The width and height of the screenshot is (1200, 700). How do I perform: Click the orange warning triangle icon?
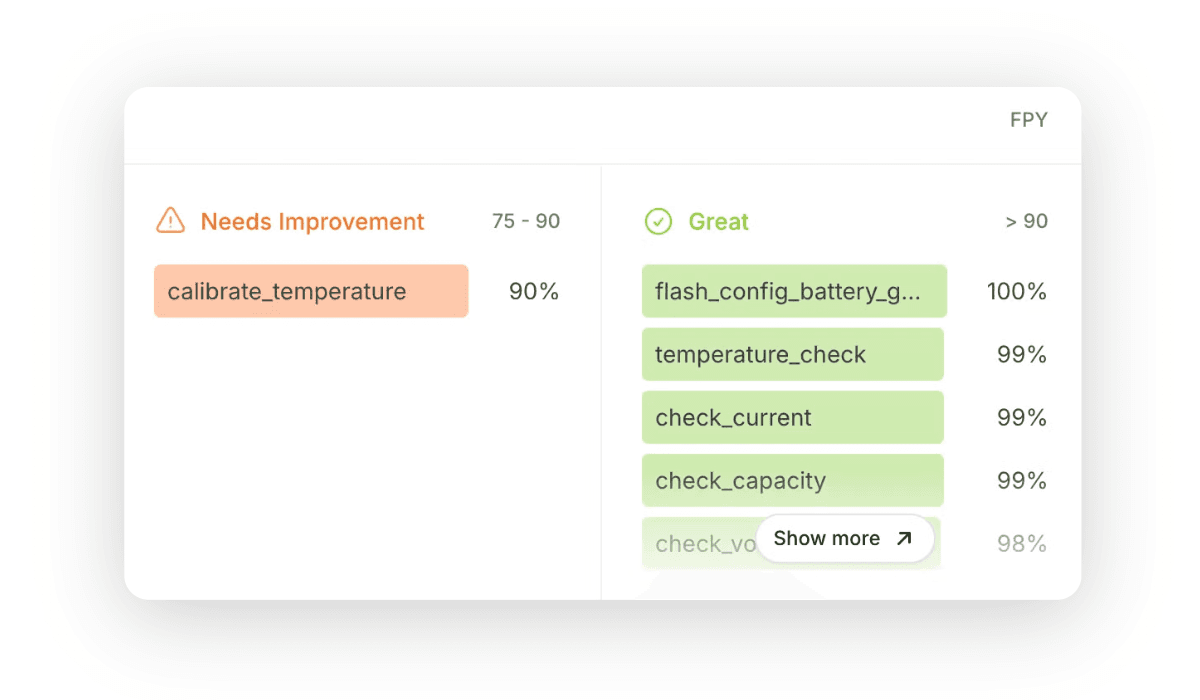click(x=170, y=221)
